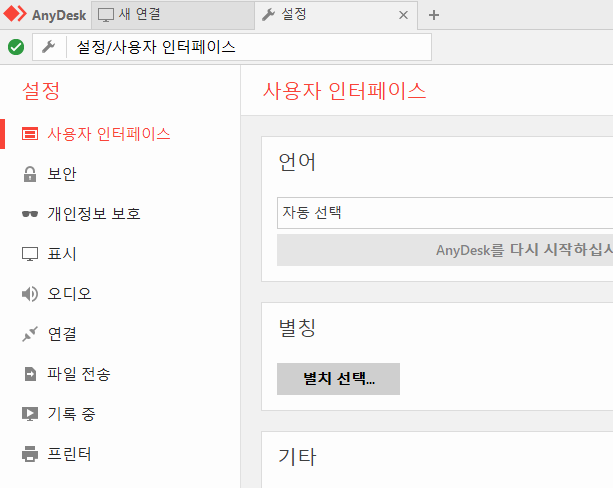The height and width of the screenshot is (488, 613).
Task: Open 연결 settings section
Action: [x=120, y=334]
